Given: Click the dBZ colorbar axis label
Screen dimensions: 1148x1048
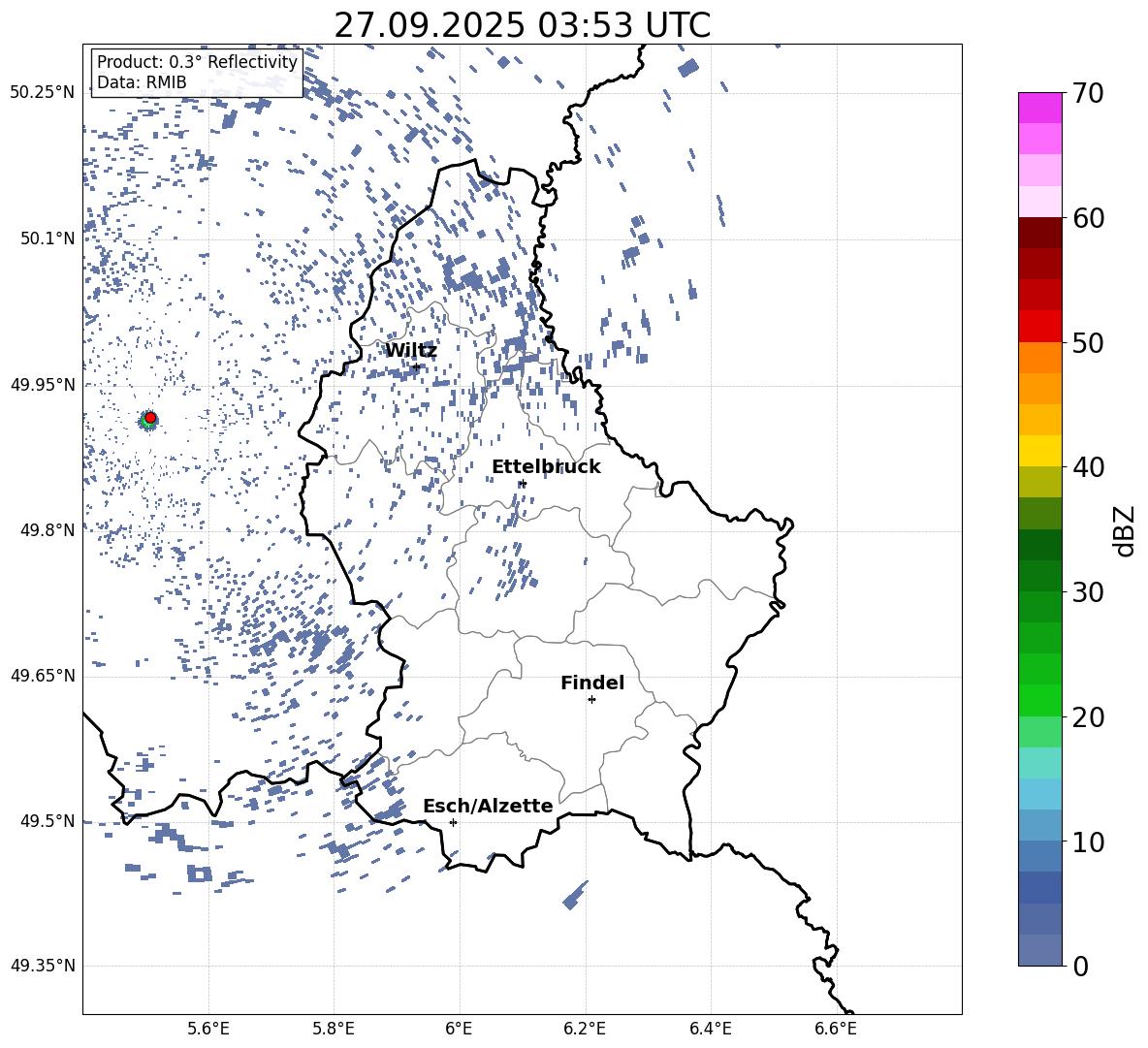Looking at the screenshot, I should click(1126, 530).
